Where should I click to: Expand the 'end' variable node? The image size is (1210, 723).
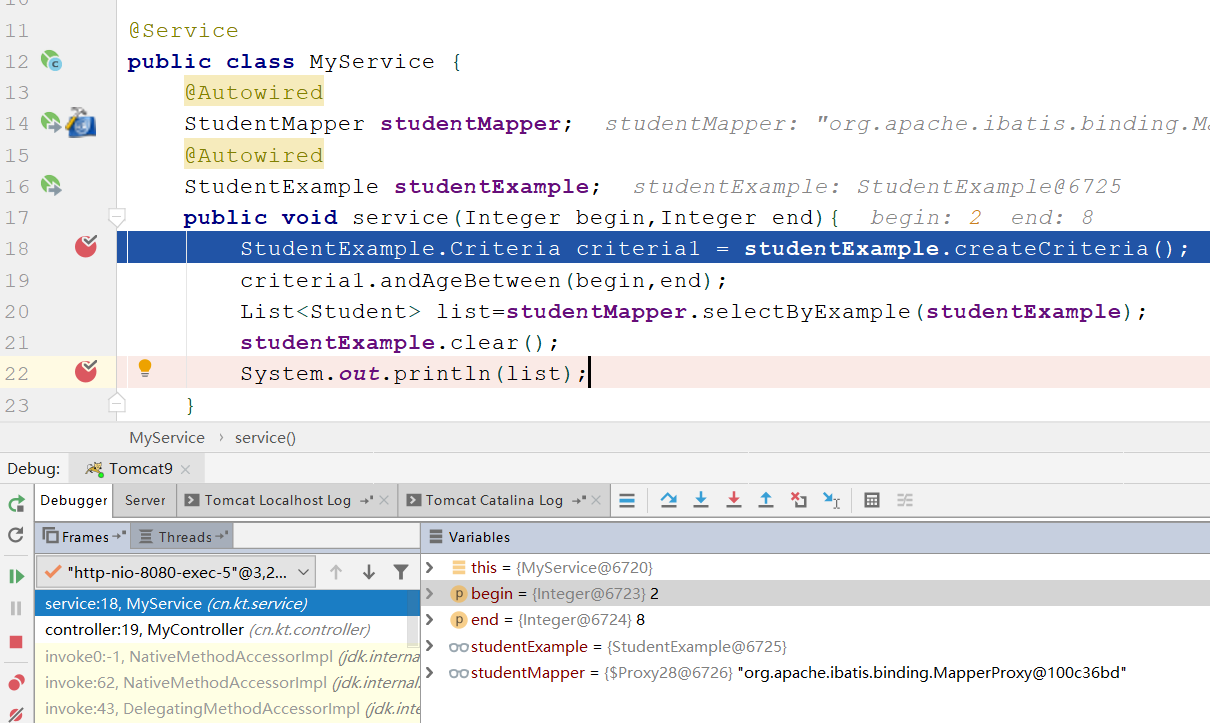(430, 620)
